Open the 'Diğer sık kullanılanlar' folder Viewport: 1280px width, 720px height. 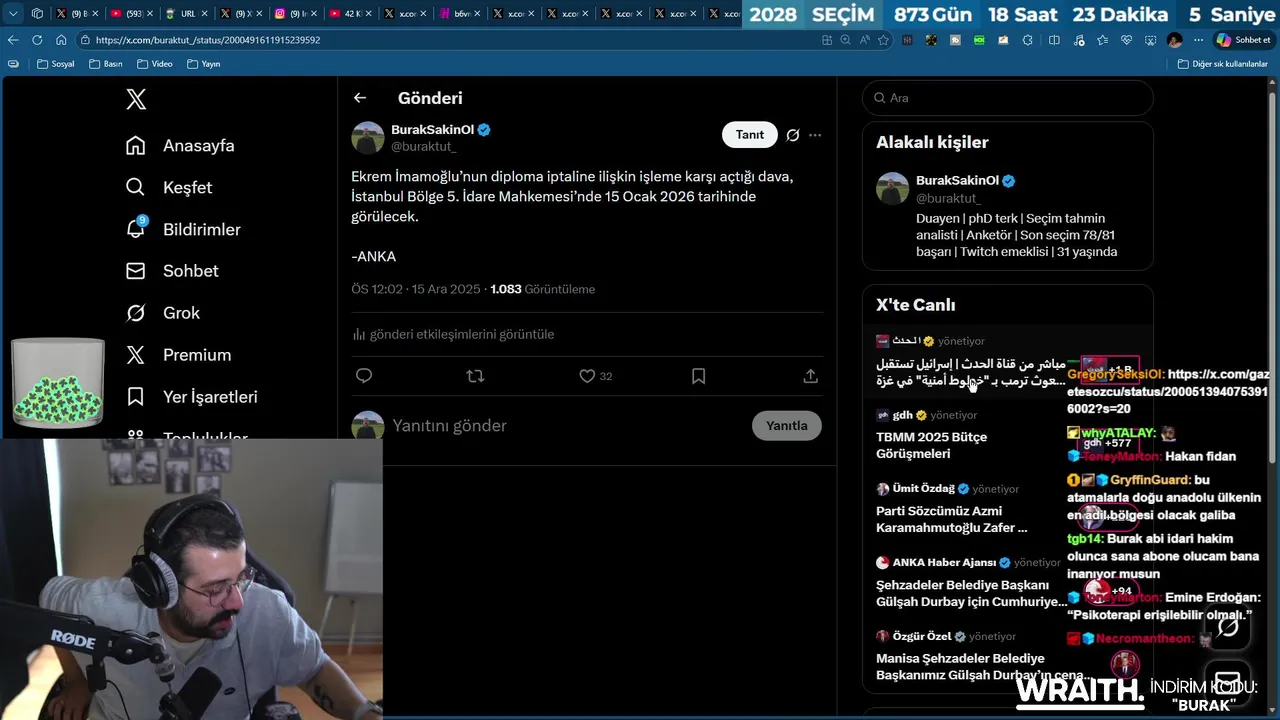tap(1223, 64)
